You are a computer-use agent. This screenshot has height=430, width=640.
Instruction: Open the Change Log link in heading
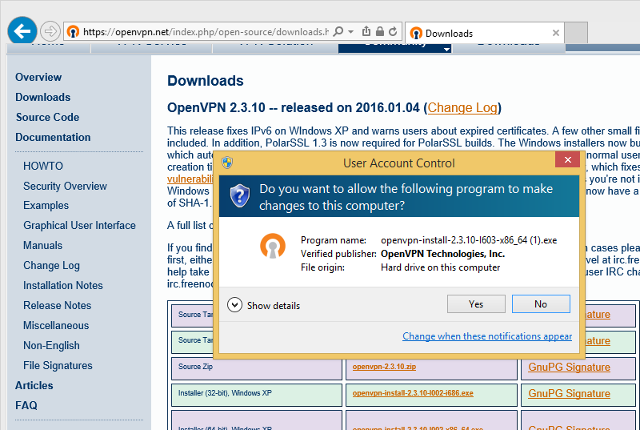coord(462,108)
